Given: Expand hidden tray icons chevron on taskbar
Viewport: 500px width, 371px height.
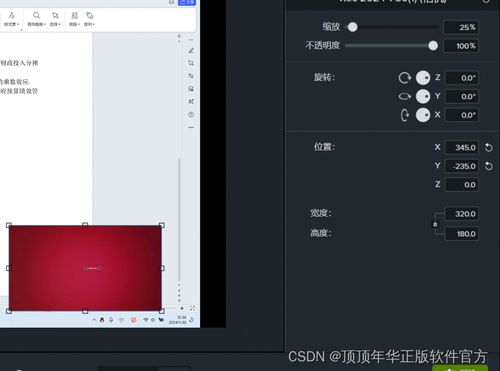Looking at the screenshot, I should [x=94, y=320].
